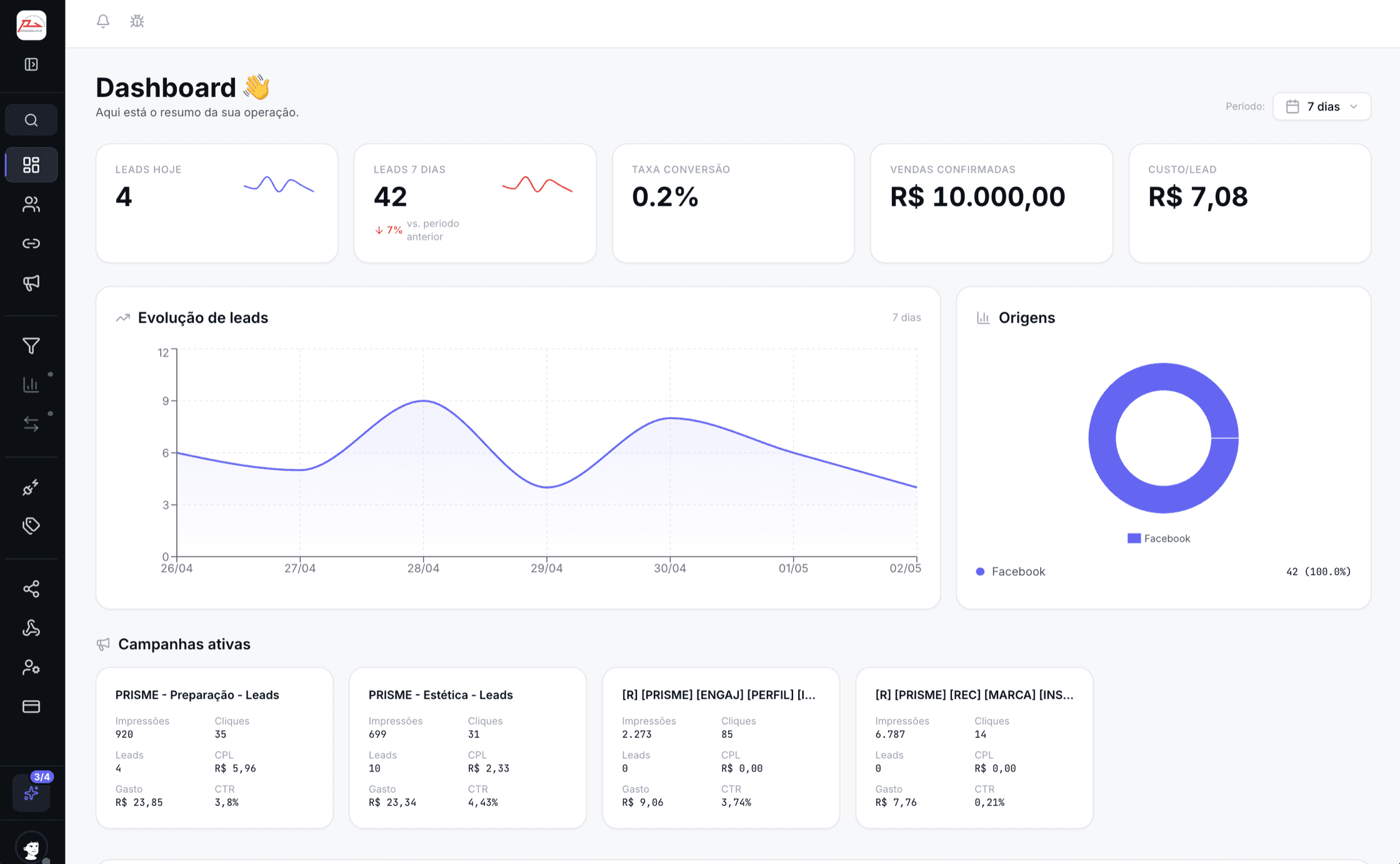Select the dashboard grid icon
The image size is (1400, 864).
click(31, 165)
